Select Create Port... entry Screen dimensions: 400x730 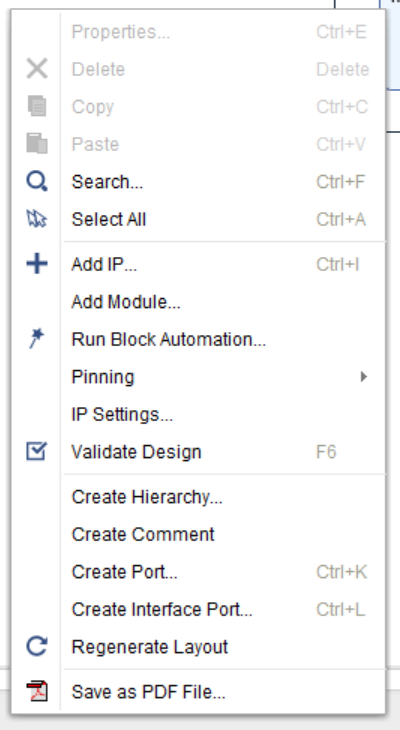[223, 572]
